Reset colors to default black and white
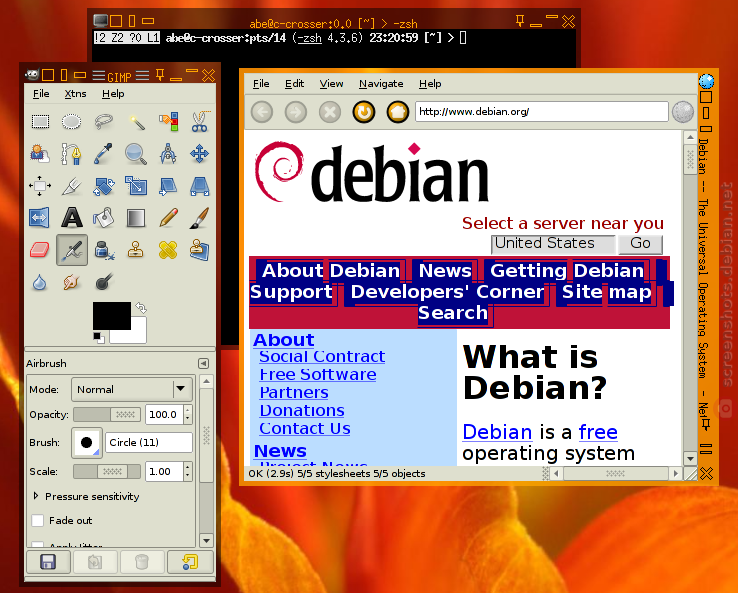Image resolution: width=738 pixels, height=593 pixels. [x=99, y=338]
